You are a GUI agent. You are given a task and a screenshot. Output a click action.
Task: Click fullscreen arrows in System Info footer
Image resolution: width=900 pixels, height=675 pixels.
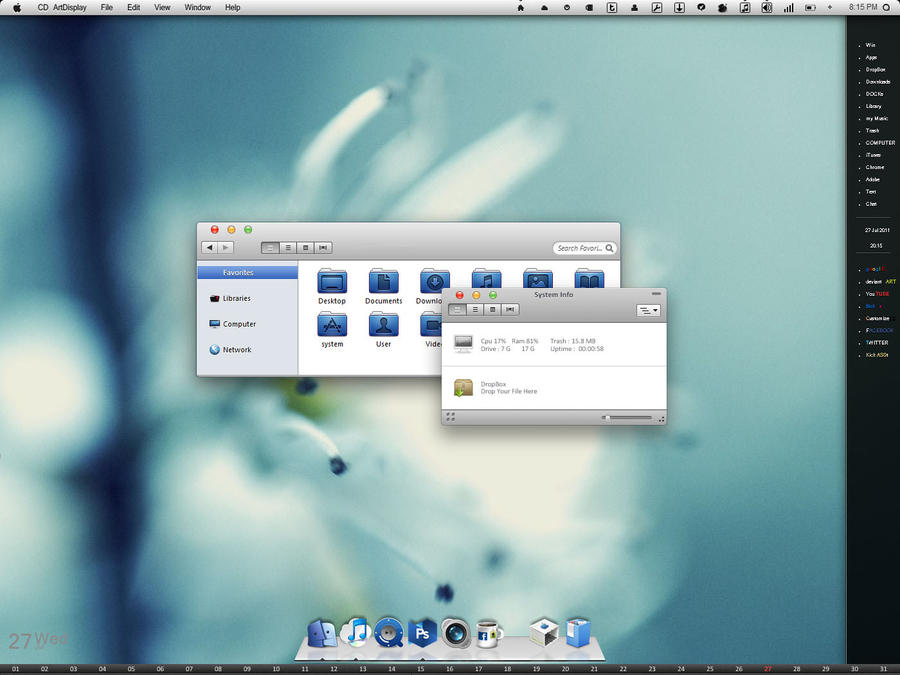pos(451,417)
